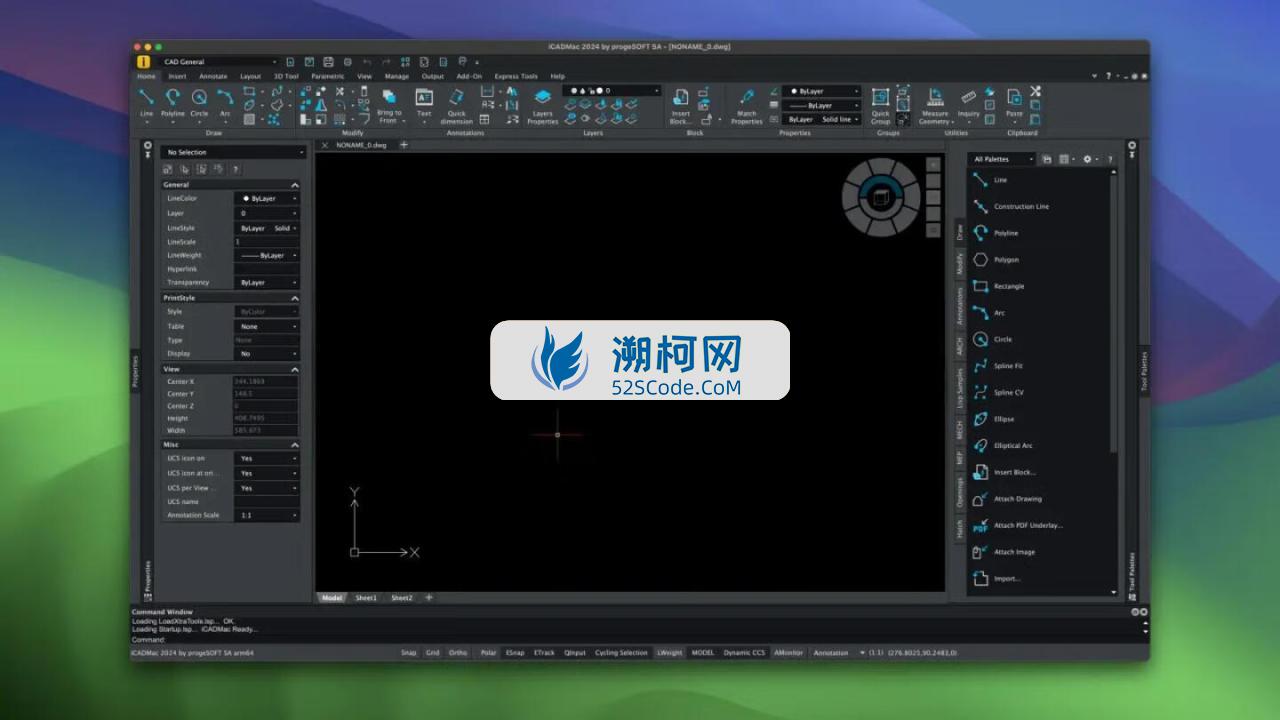Select Construction Line in the tool palette
Viewport: 1280px width, 720px height.
coord(1011,207)
